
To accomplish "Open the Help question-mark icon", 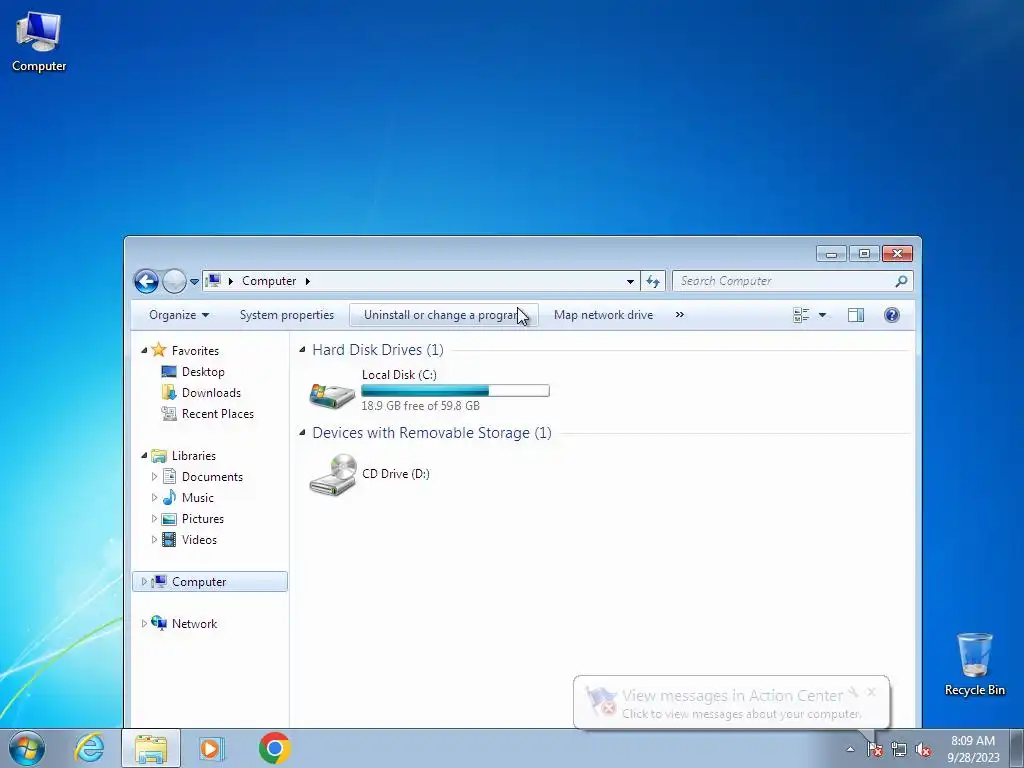I will [x=891, y=315].
